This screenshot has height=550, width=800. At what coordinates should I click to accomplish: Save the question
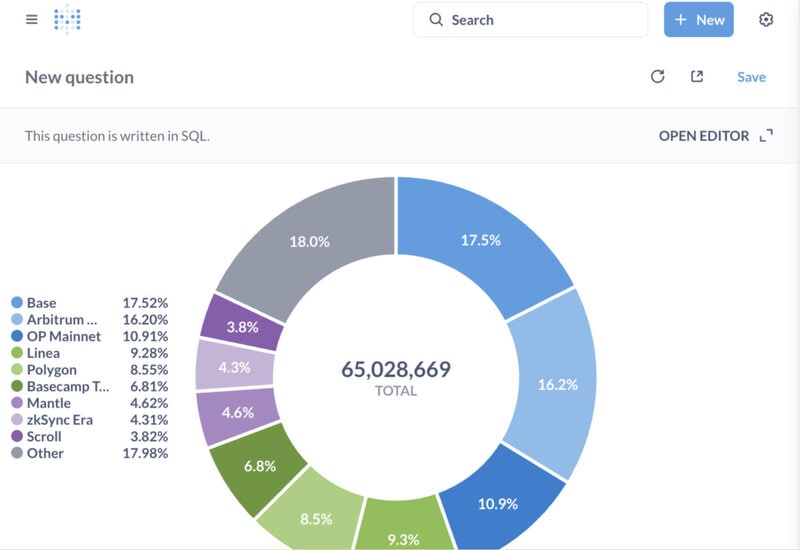coord(751,77)
